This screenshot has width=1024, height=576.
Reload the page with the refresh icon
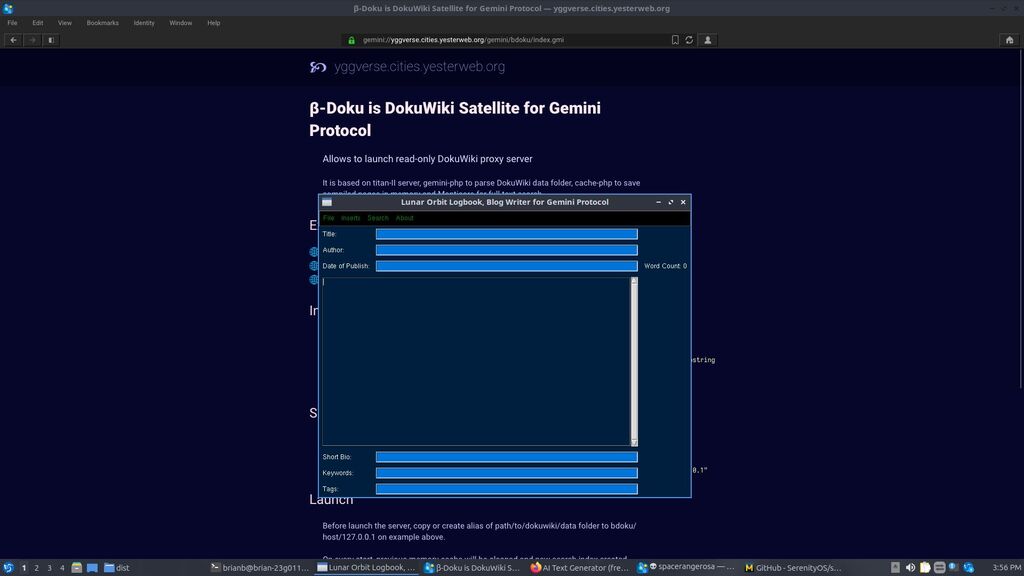tap(689, 40)
